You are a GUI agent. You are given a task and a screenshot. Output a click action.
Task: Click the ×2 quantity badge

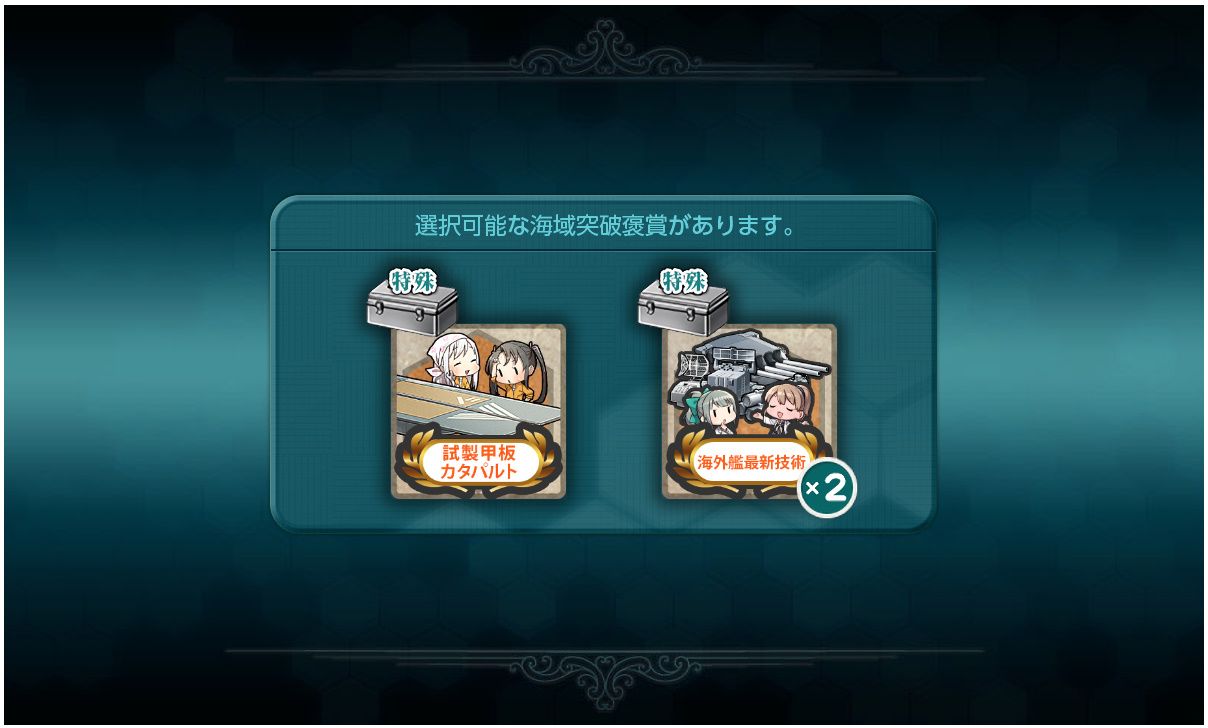pos(827,488)
